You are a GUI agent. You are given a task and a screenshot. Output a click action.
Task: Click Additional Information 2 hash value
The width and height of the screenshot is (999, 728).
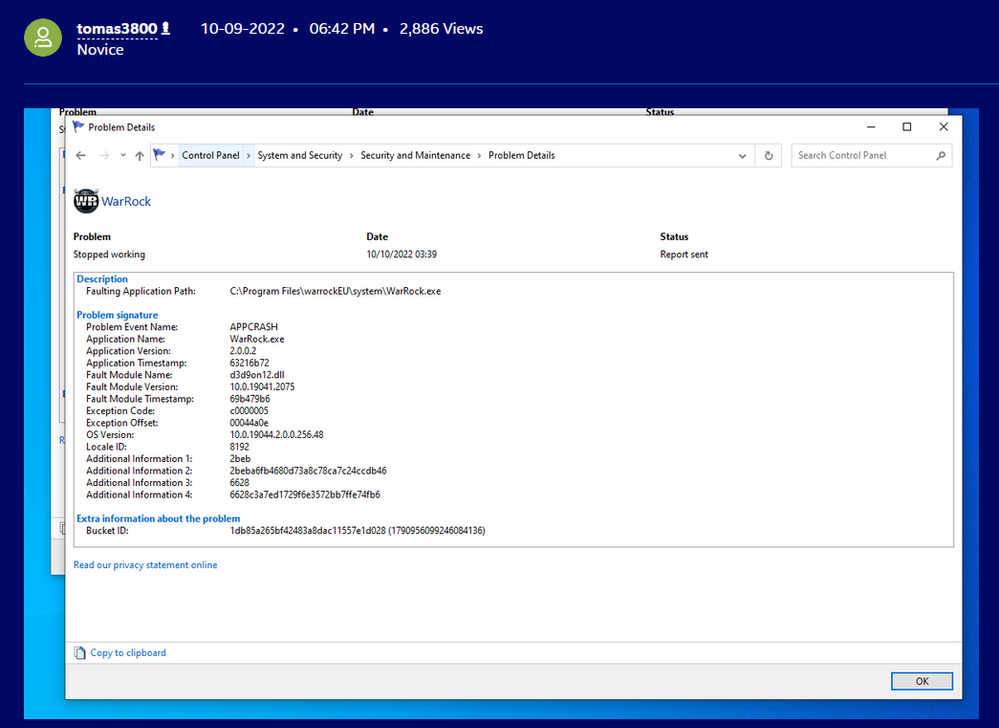point(308,471)
